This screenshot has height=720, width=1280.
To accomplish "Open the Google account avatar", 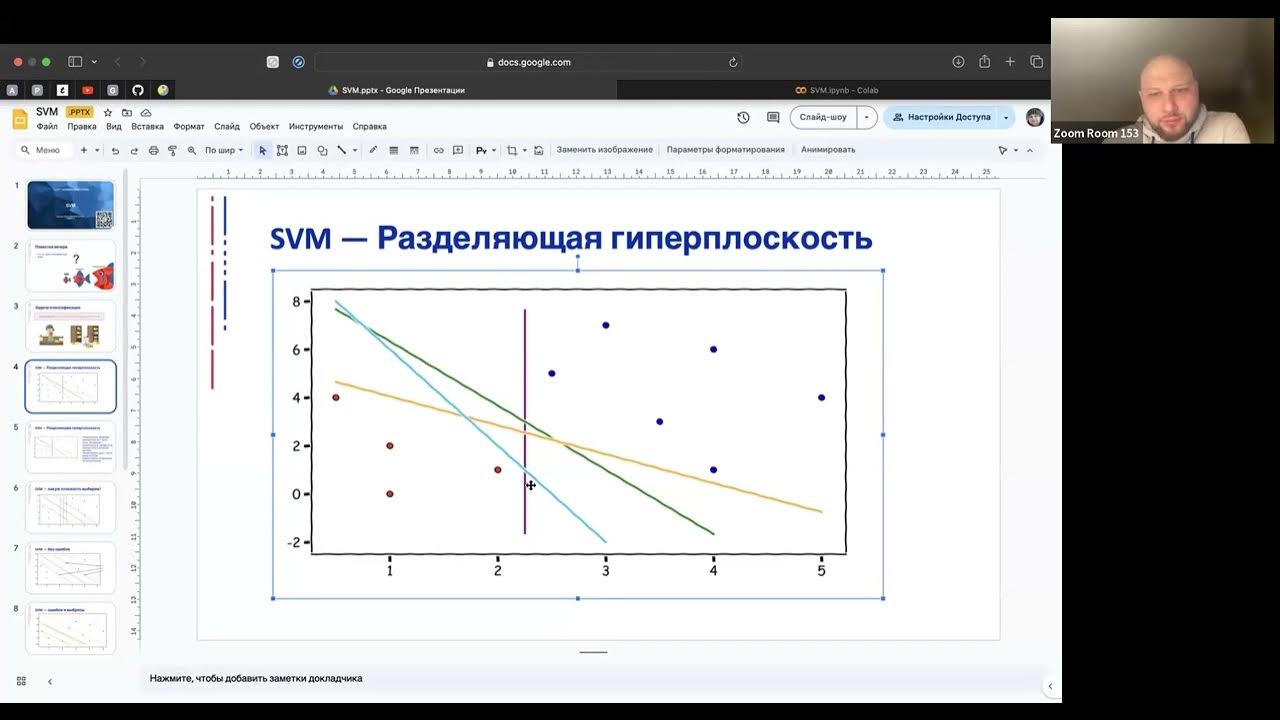I will coord(1035,117).
